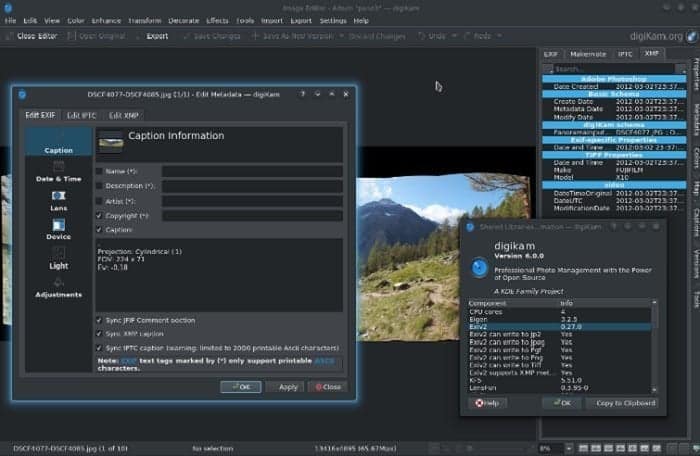The height and width of the screenshot is (456, 700).
Task: Click the Redo toolbar button
Action: tap(478, 36)
